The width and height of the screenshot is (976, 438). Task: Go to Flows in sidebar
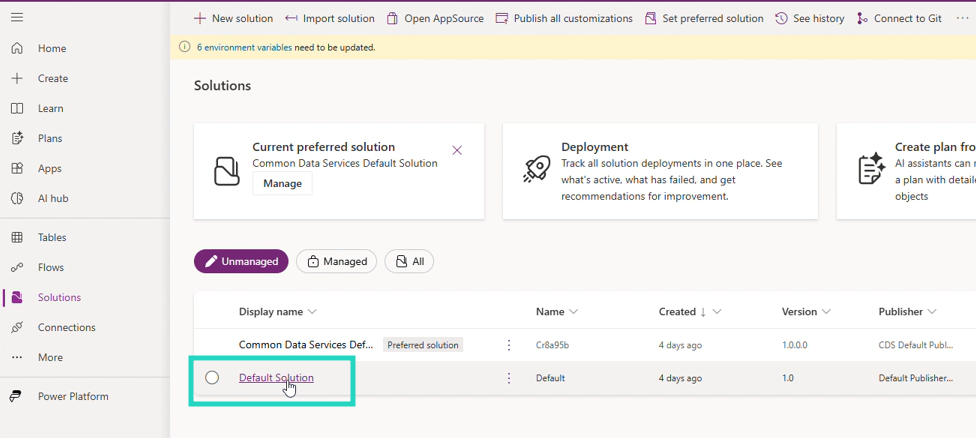click(x=50, y=267)
